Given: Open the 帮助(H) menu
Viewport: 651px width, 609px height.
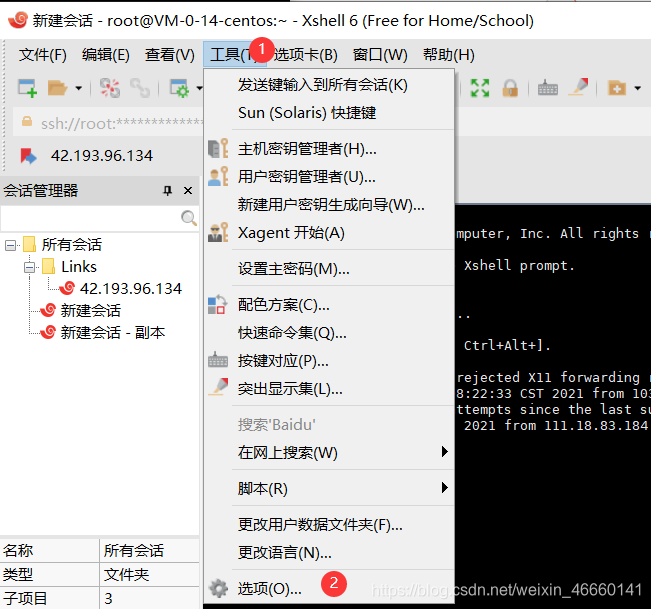Looking at the screenshot, I should 449,55.
